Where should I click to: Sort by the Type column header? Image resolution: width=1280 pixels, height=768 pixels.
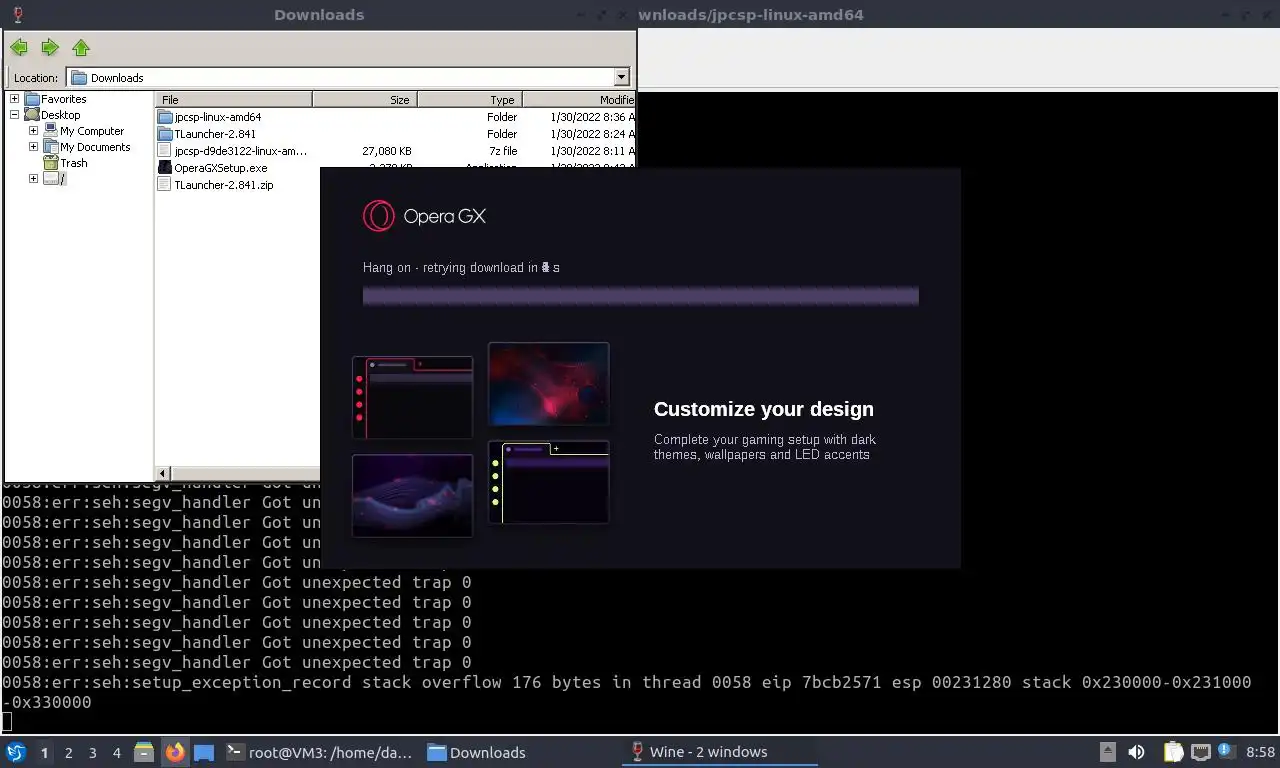pyautogui.click(x=470, y=99)
